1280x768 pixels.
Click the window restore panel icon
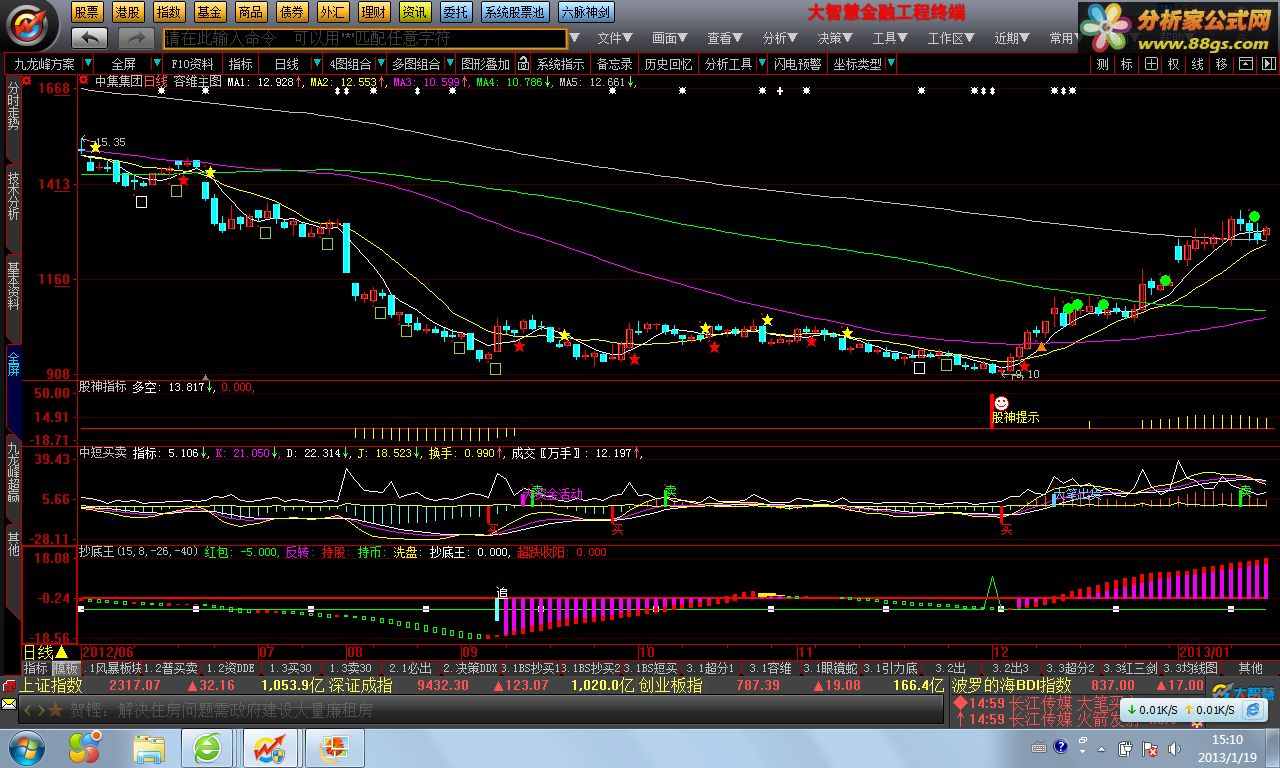pos(1246,64)
